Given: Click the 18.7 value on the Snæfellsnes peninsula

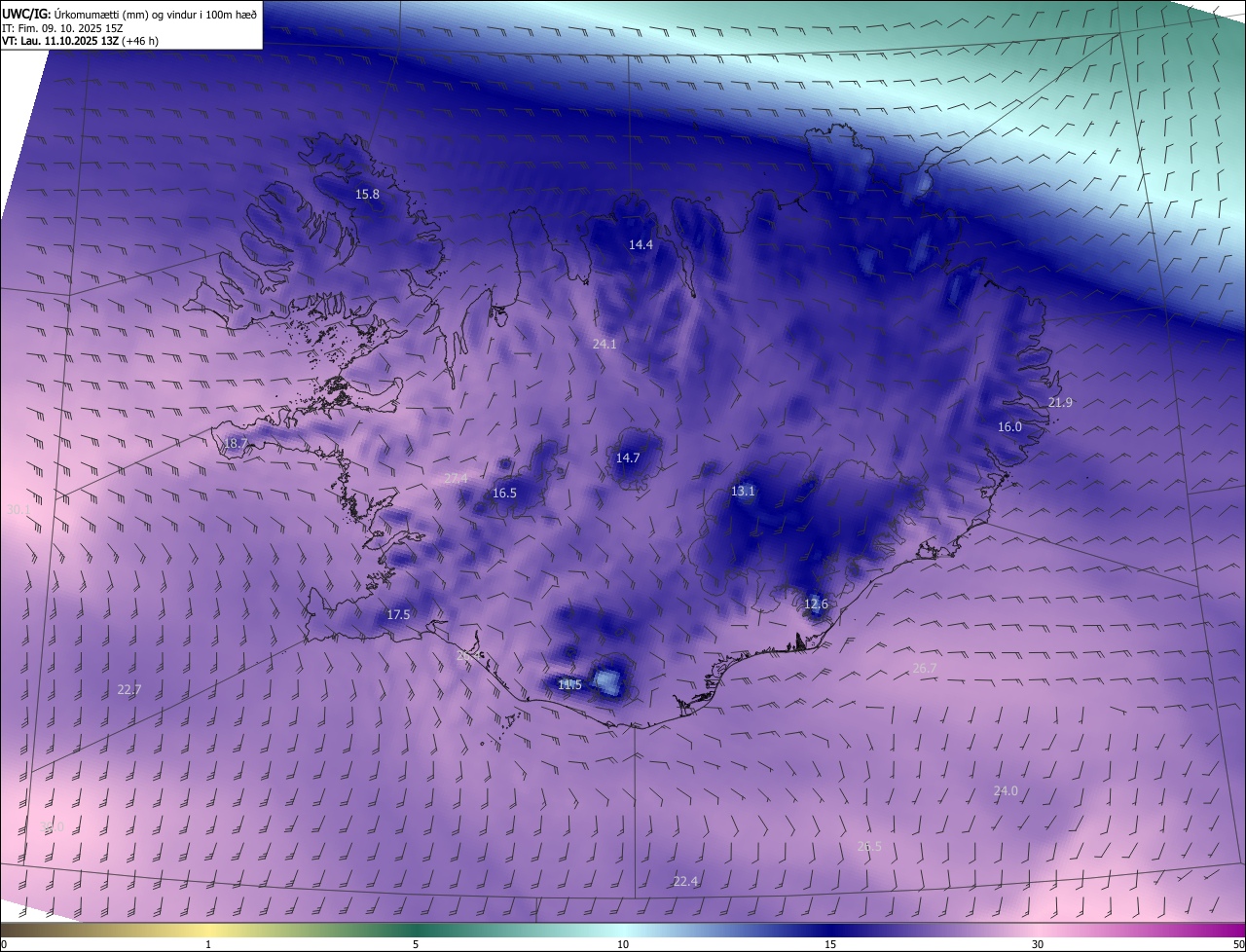Looking at the screenshot, I should tap(237, 443).
